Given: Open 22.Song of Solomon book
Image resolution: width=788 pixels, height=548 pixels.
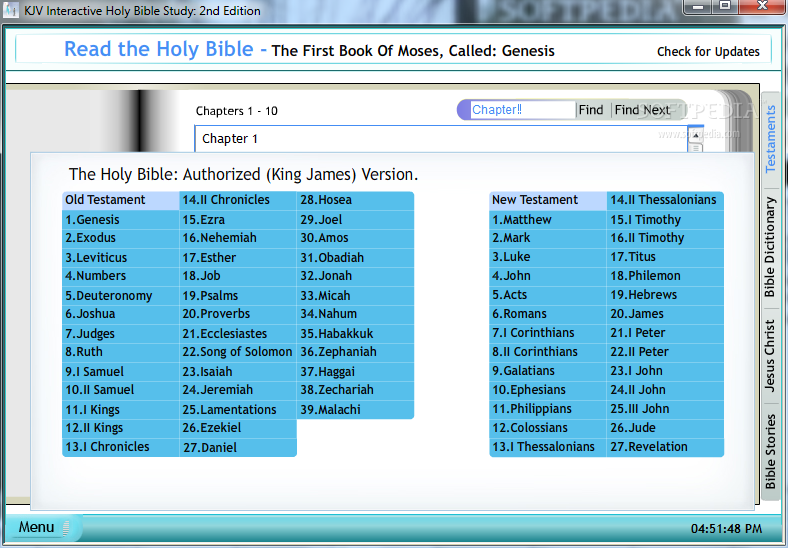Looking at the screenshot, I should tap(238, 352).
